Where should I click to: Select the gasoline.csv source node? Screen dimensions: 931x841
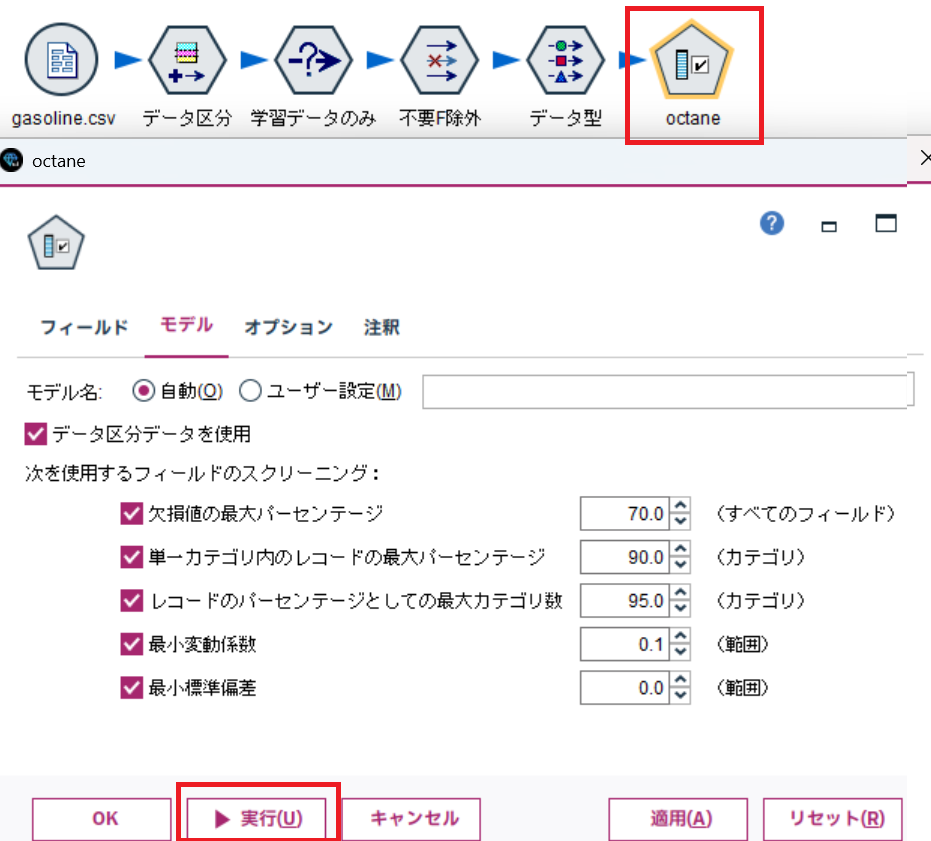point(62,60)
